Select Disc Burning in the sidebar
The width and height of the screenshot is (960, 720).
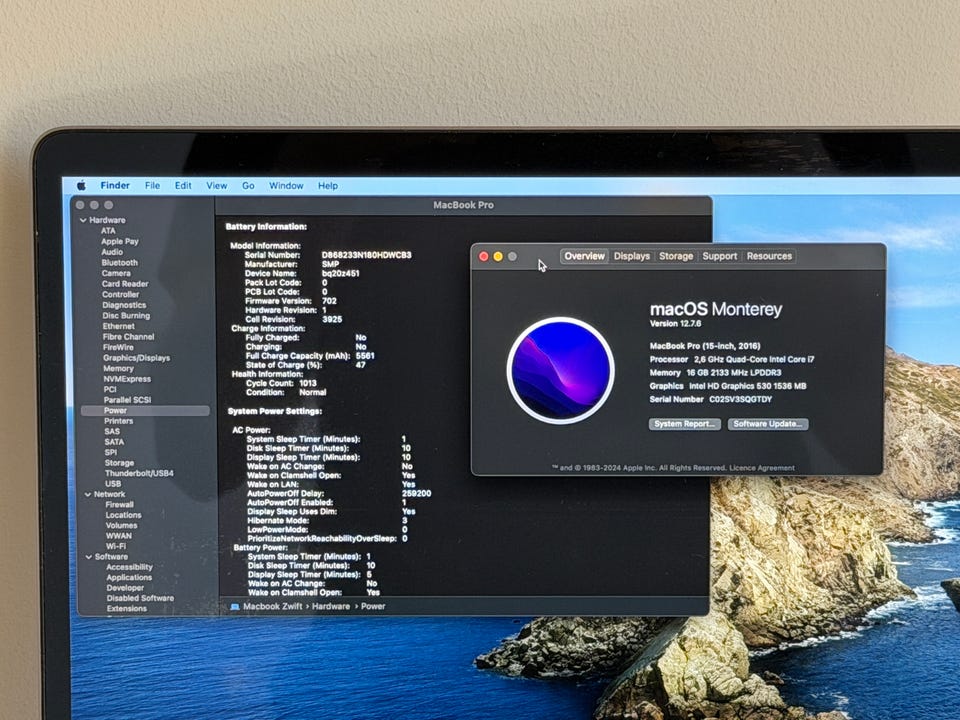pyautogui.click(x=126, y=316)
